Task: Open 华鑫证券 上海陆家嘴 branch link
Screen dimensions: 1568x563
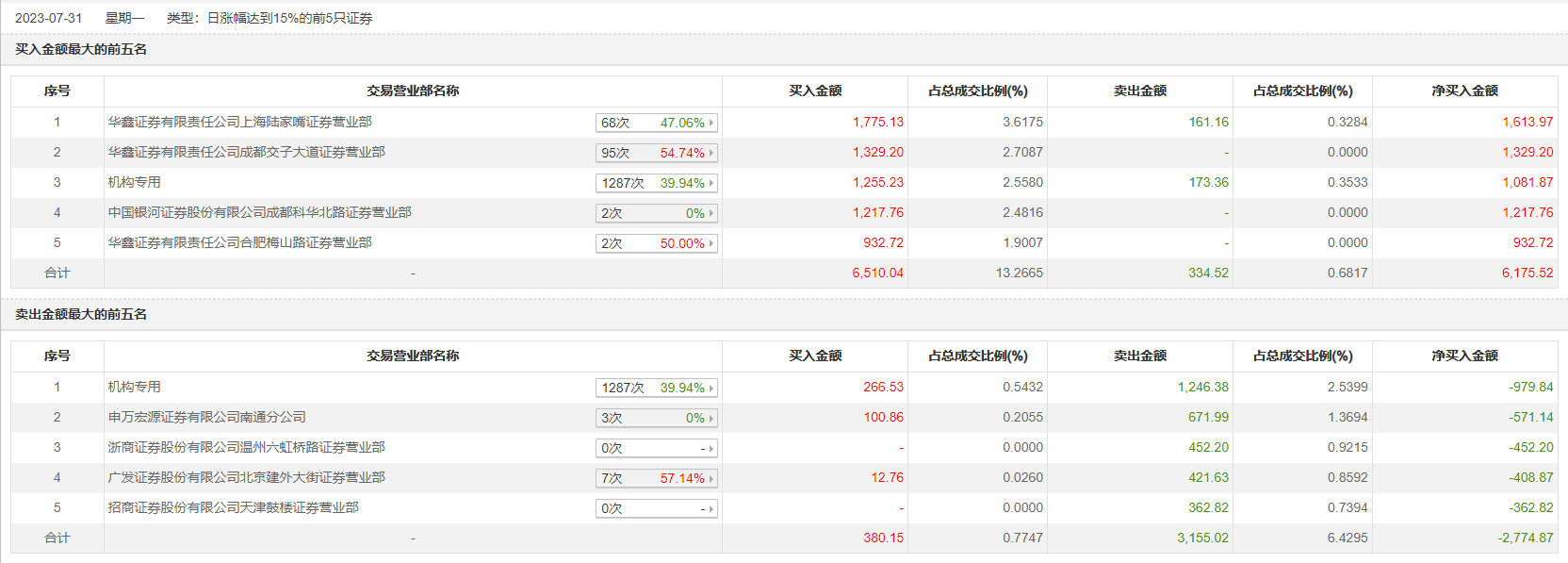Action: pos(239,122)
